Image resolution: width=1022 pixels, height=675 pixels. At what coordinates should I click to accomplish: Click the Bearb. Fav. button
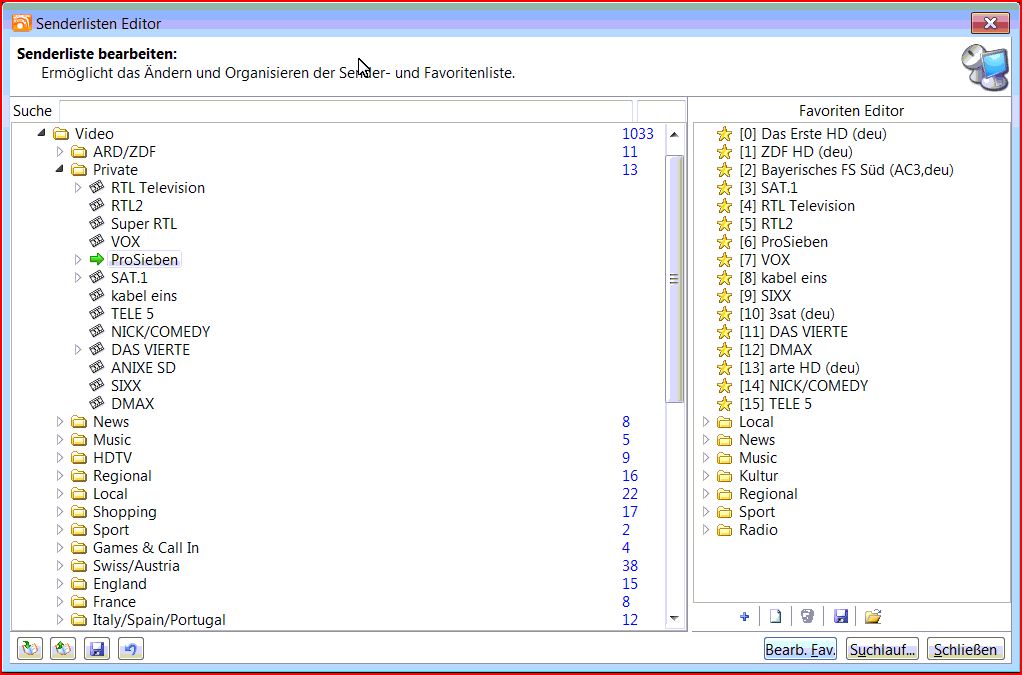click(x=800, y=649)
